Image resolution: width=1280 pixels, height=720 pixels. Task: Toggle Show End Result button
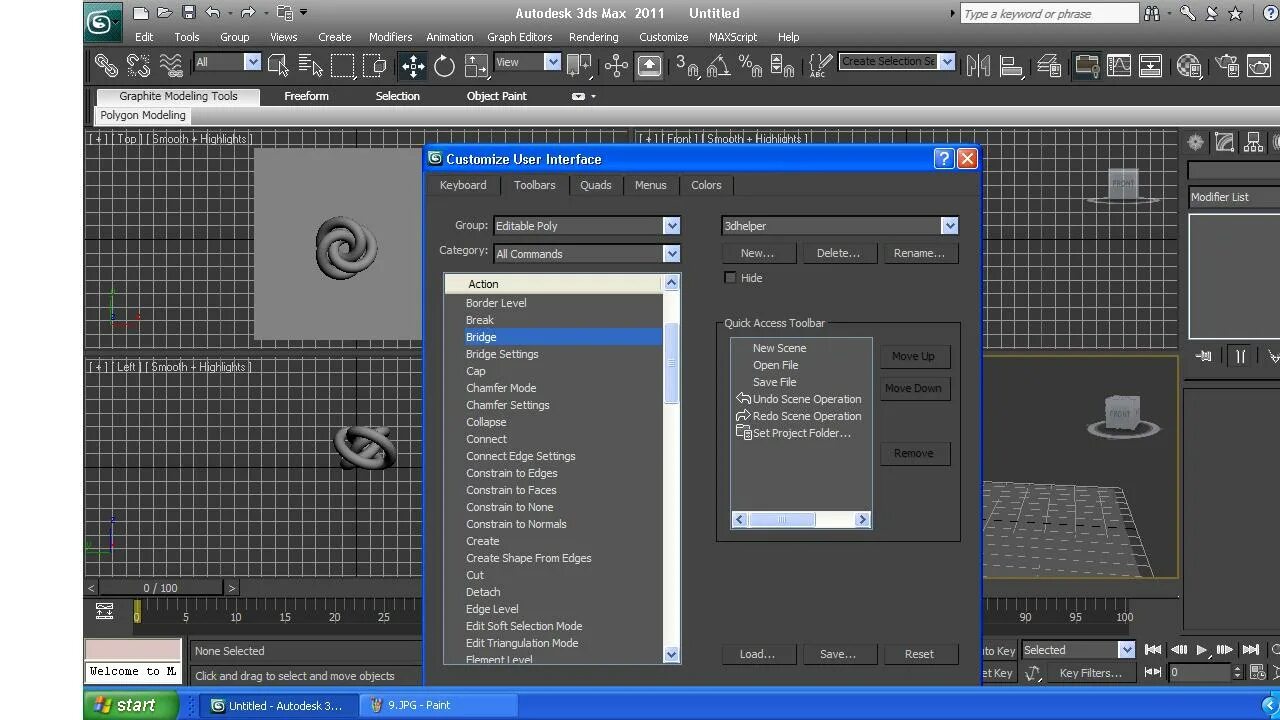tap(1240, 356)
